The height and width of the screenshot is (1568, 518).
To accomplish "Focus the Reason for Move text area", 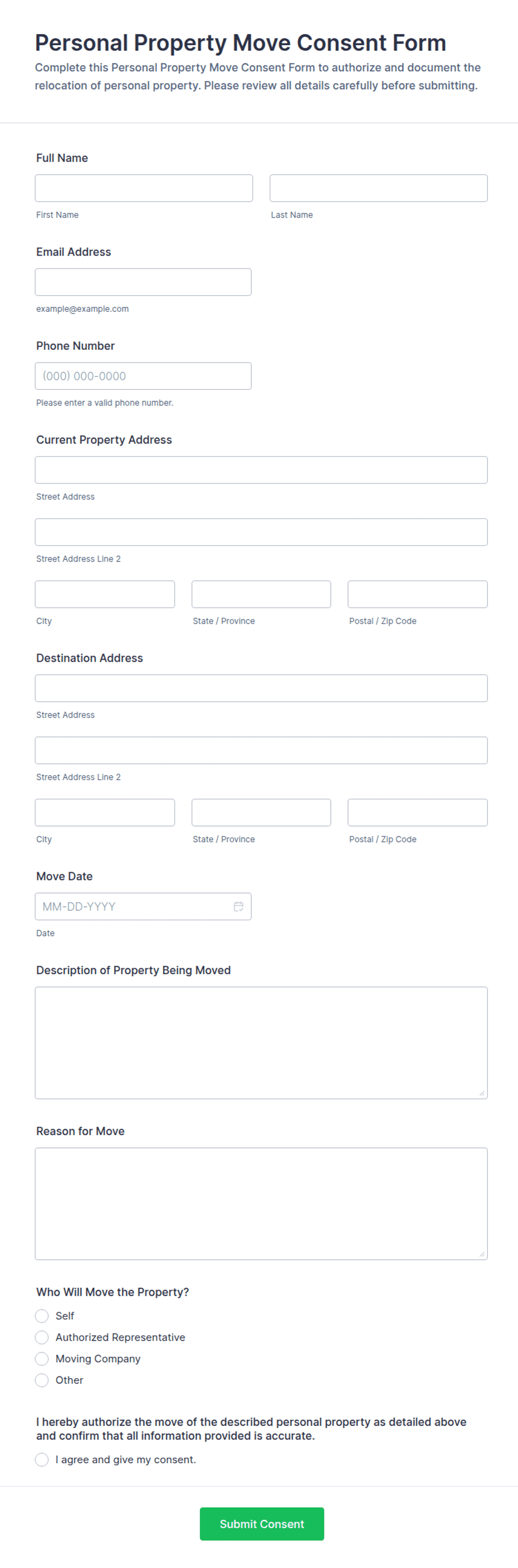I will (261, 1203).
